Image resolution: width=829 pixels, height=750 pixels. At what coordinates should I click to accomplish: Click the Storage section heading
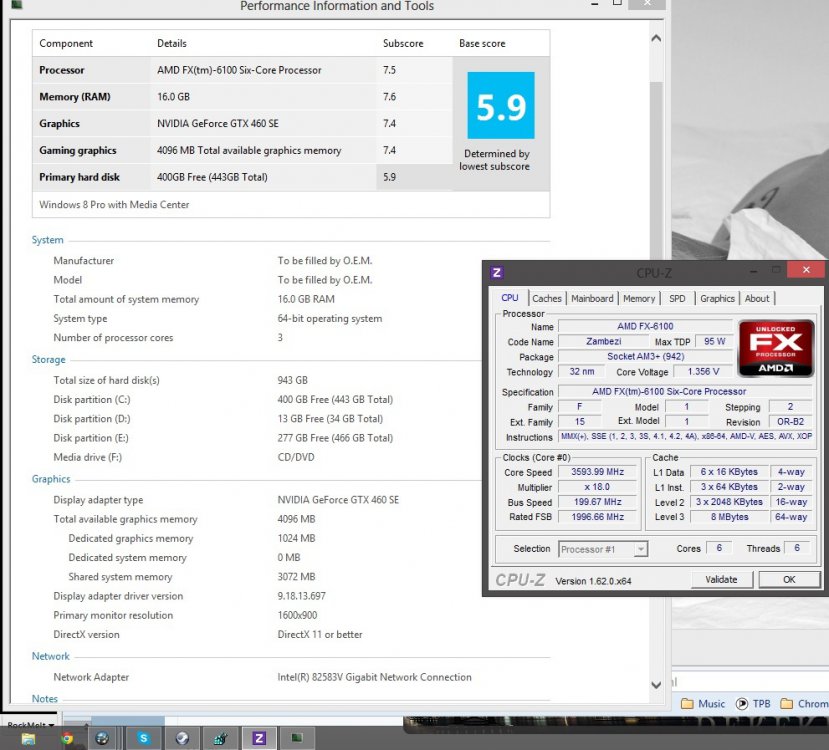tap(49, 359)
